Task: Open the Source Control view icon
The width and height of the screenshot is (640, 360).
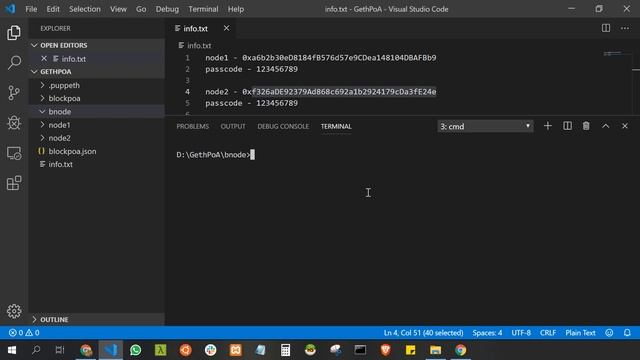Action: pyautogui.click(x=14, y=93)
